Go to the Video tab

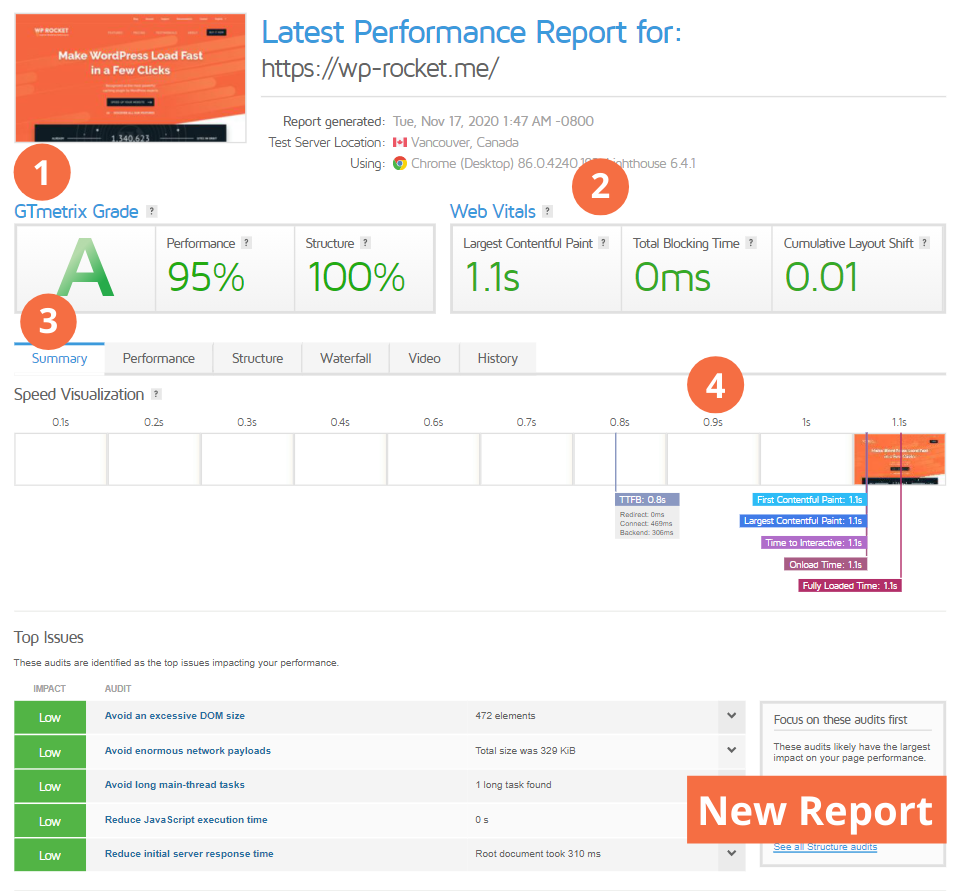pos(424,358)
